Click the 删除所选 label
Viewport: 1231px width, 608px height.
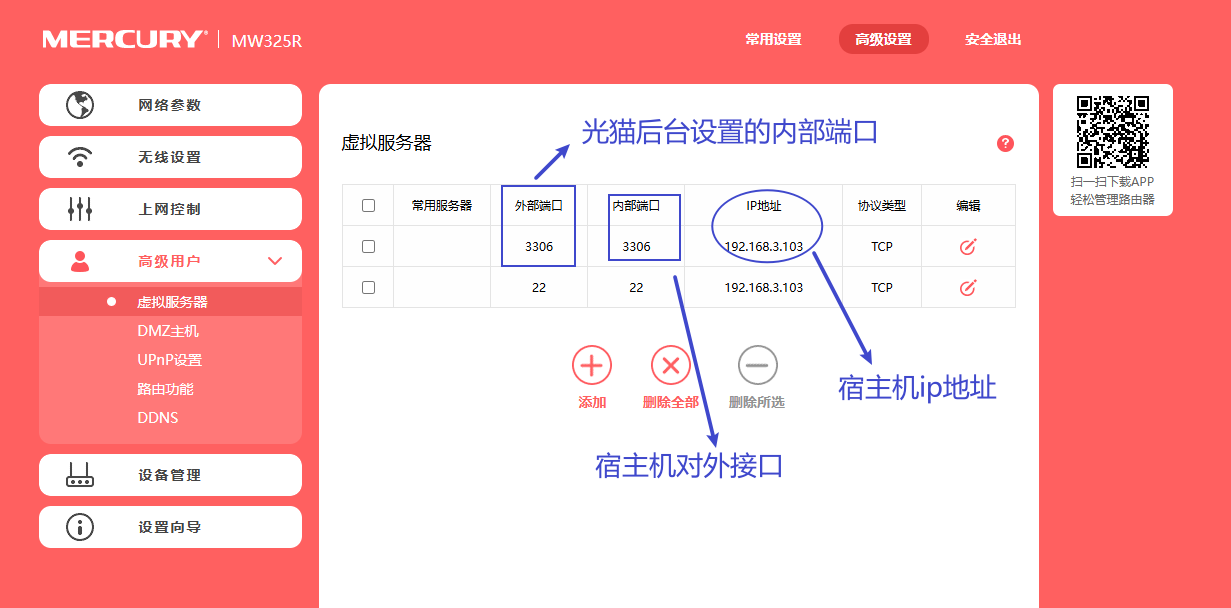pos(757,402)
